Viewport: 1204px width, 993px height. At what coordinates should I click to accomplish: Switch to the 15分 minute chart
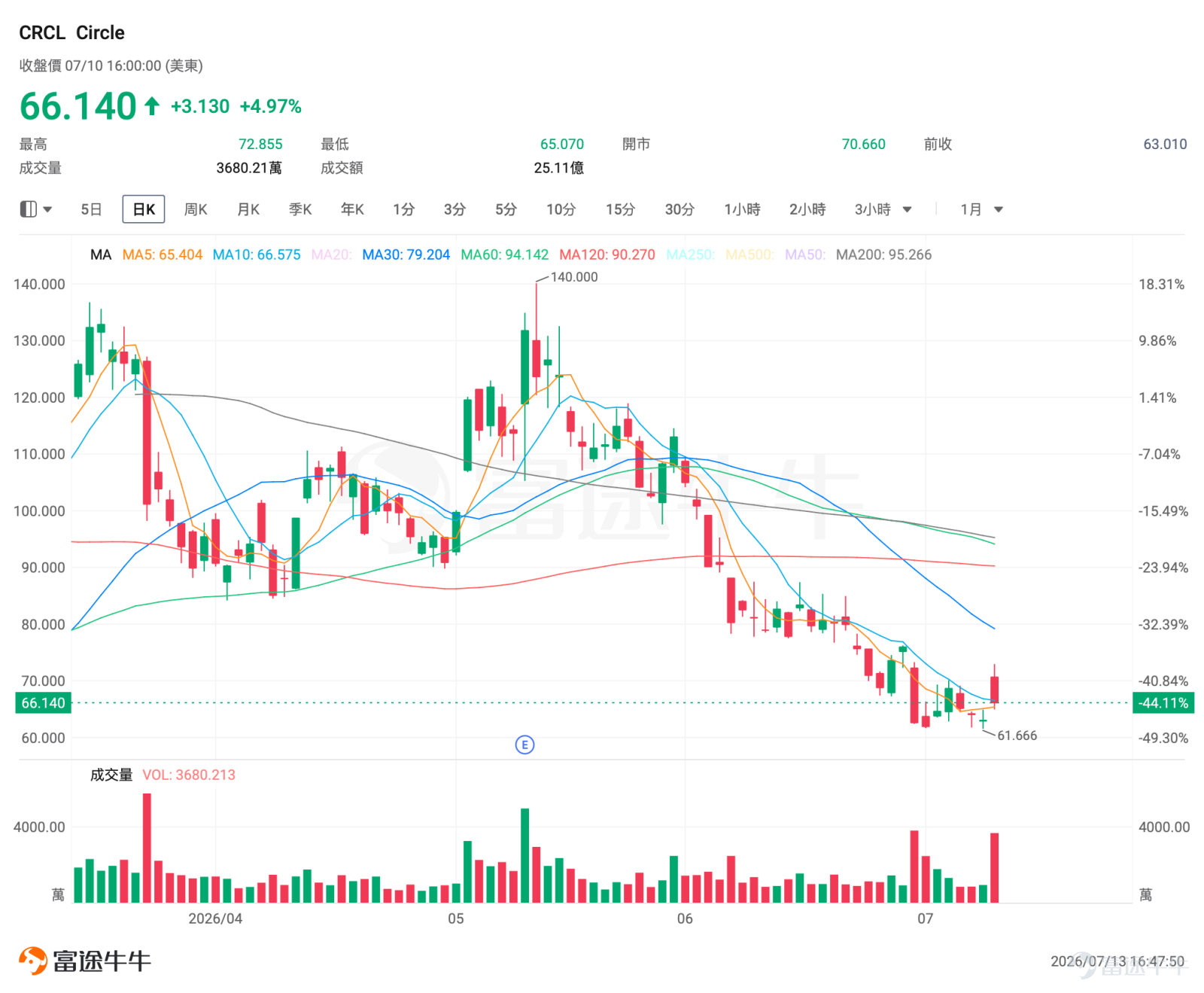620,209
